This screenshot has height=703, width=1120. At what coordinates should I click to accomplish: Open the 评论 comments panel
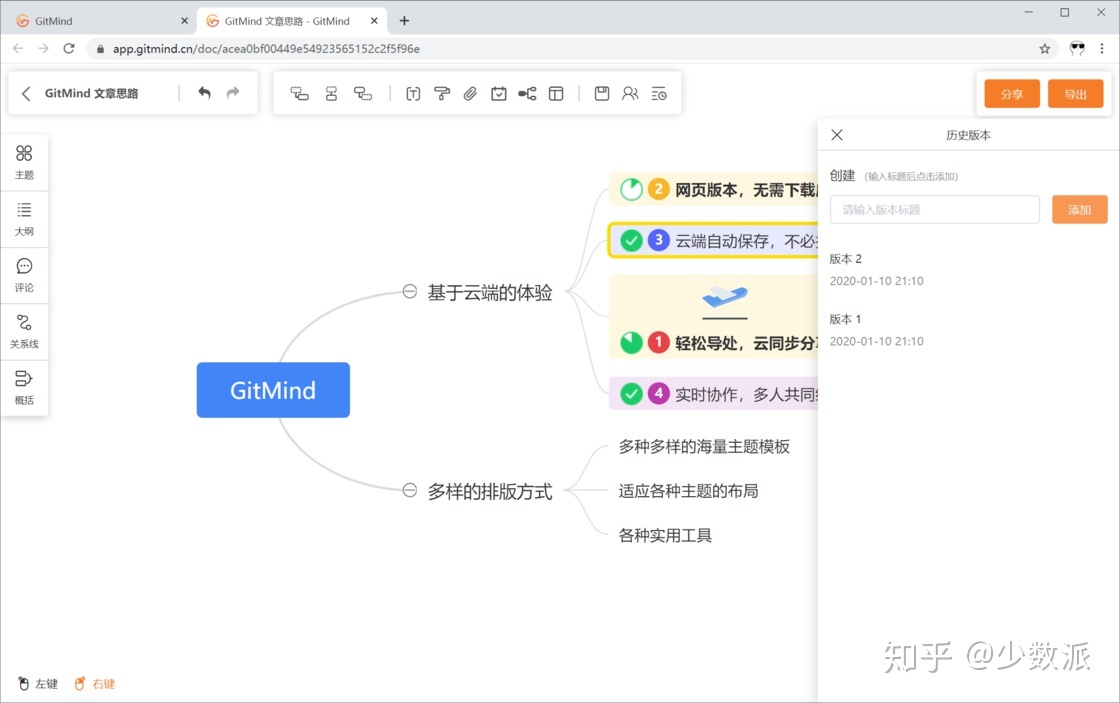pyautogui.click(x=24, y=274)
